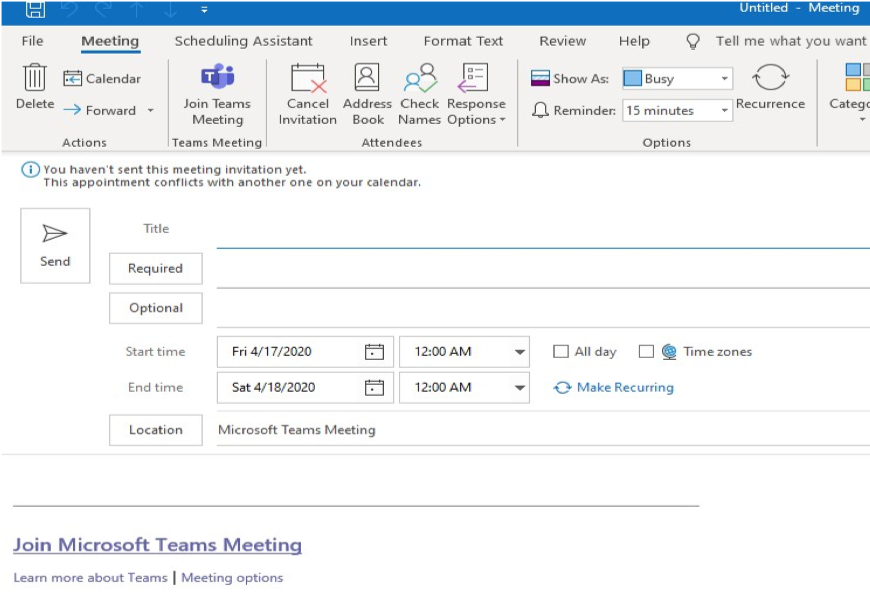Select the Meeting tab
Image resolution: width=870 pixels, height=593 pixels.
pos(110,41)
